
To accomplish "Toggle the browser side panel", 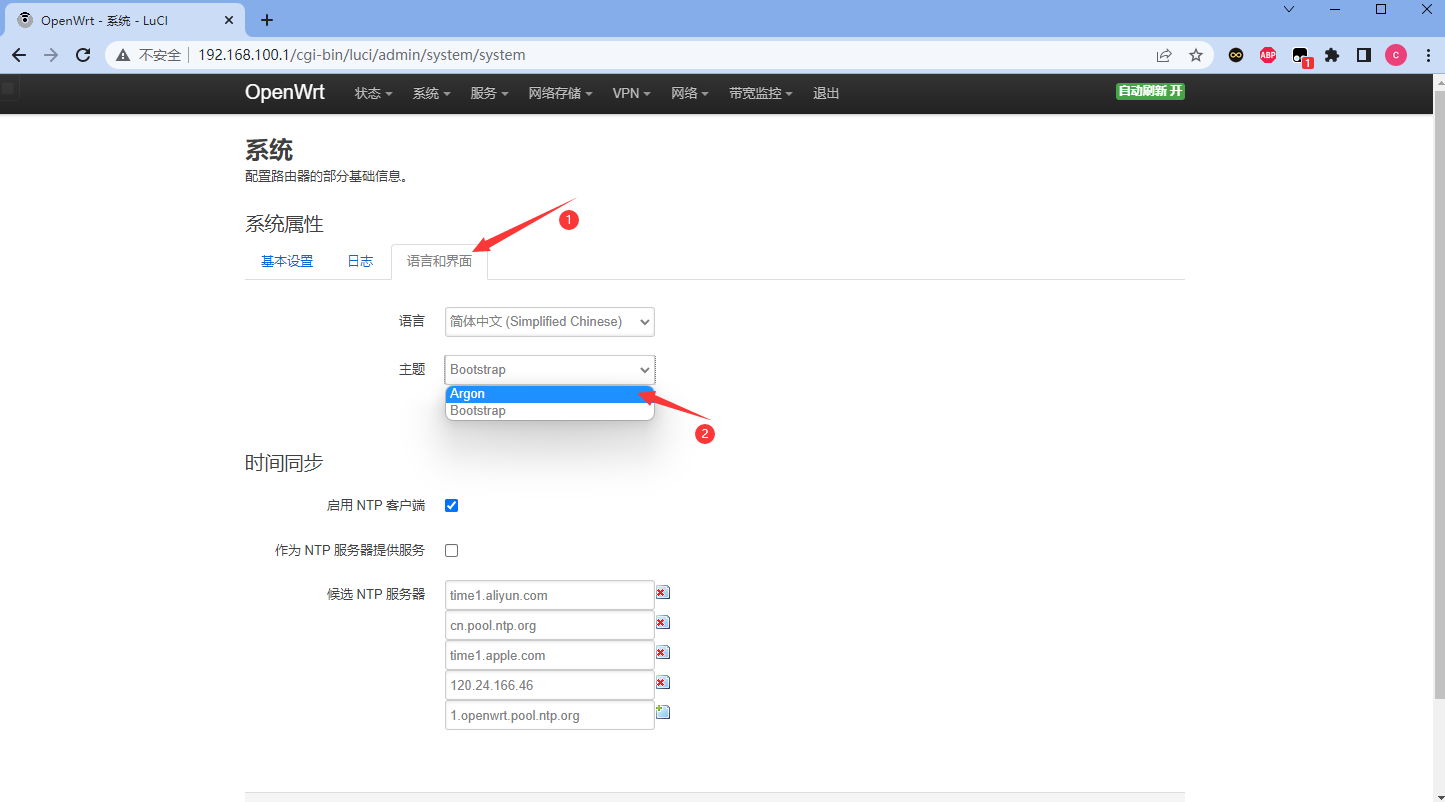I will (x=1364, y=55).
